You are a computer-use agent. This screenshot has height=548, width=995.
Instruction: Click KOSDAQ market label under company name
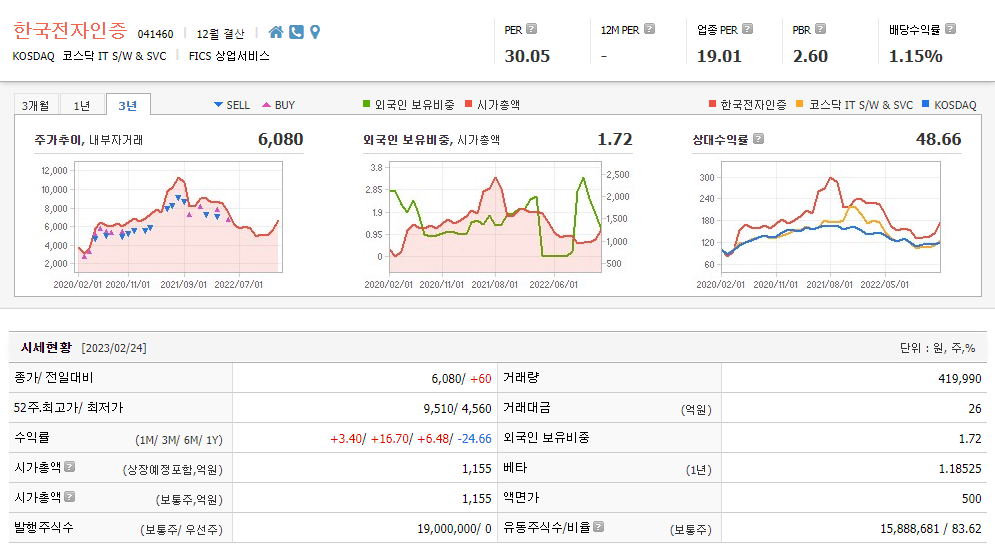point(34,56)
